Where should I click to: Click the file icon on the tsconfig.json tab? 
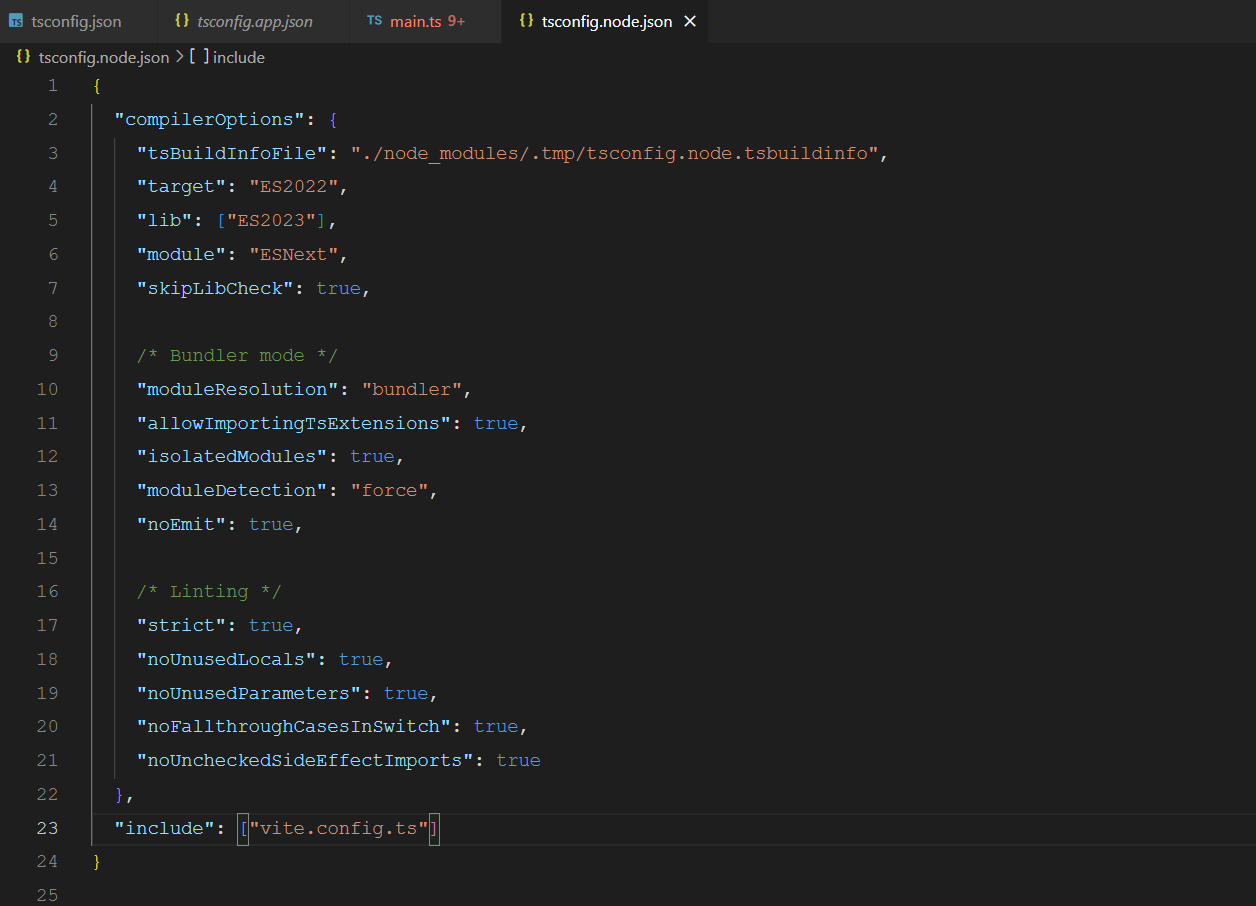coord(16,21)
